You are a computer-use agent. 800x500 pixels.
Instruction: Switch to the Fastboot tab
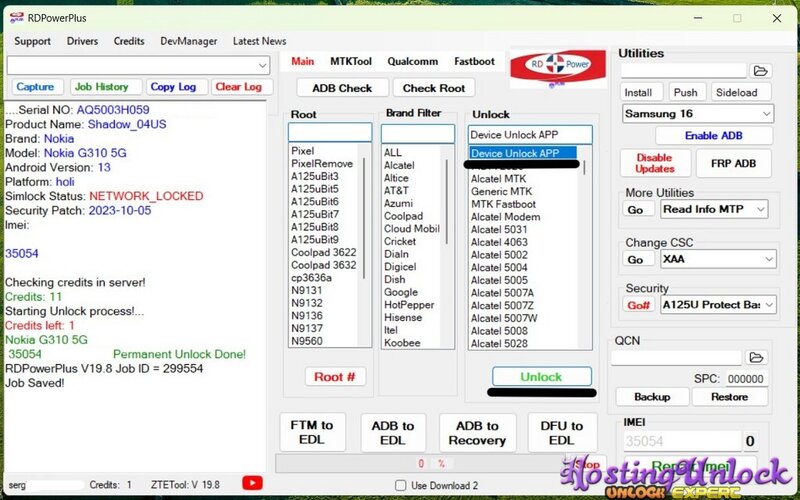[x=474, y=61]
